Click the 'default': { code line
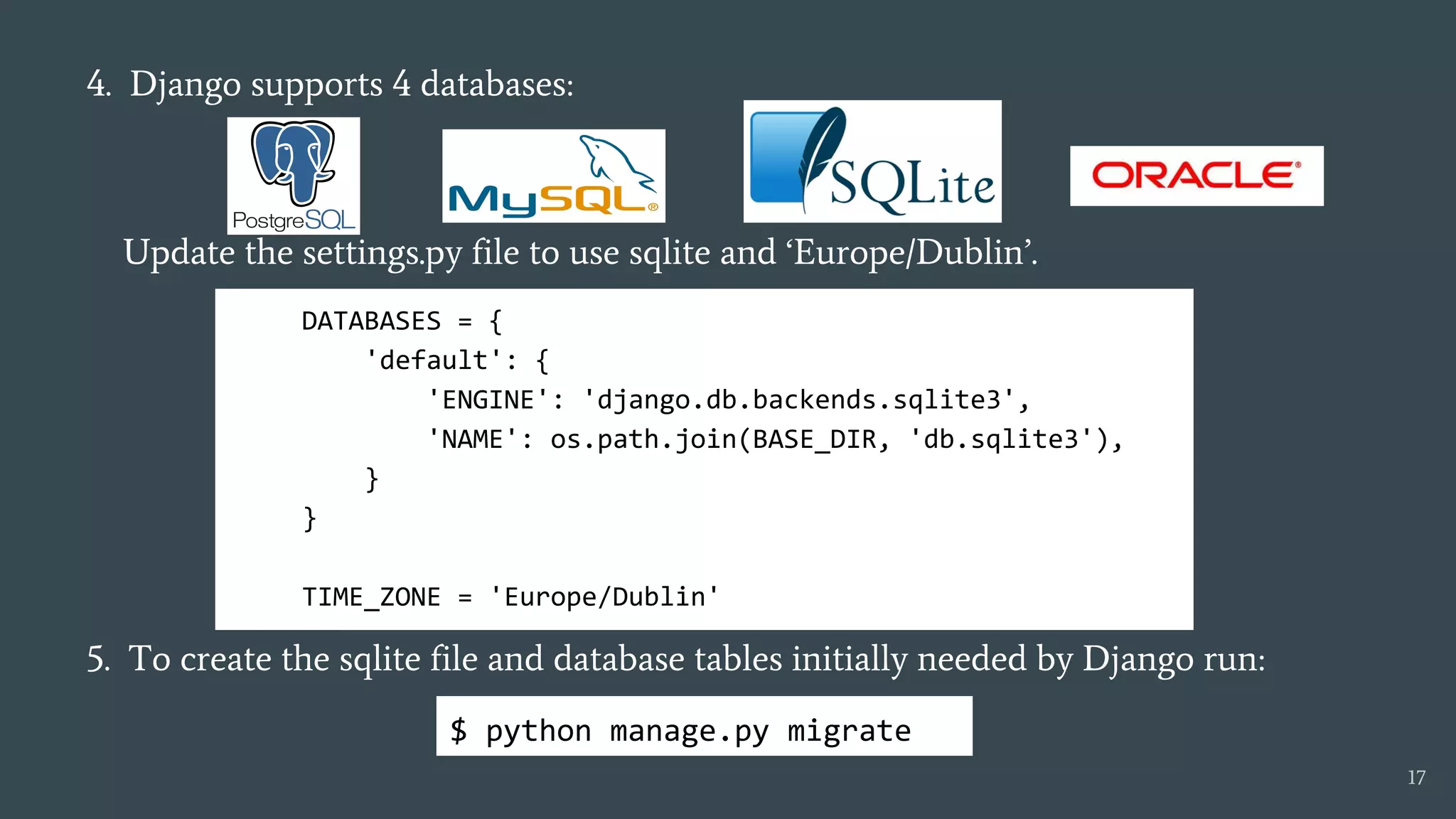Viewport: 1456px width, 819px height. click(x=457, y=360)
